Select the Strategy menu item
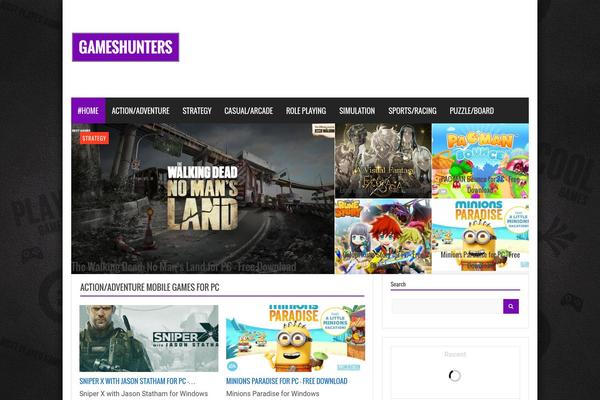The image size is (600, 400). click(197, 111)
